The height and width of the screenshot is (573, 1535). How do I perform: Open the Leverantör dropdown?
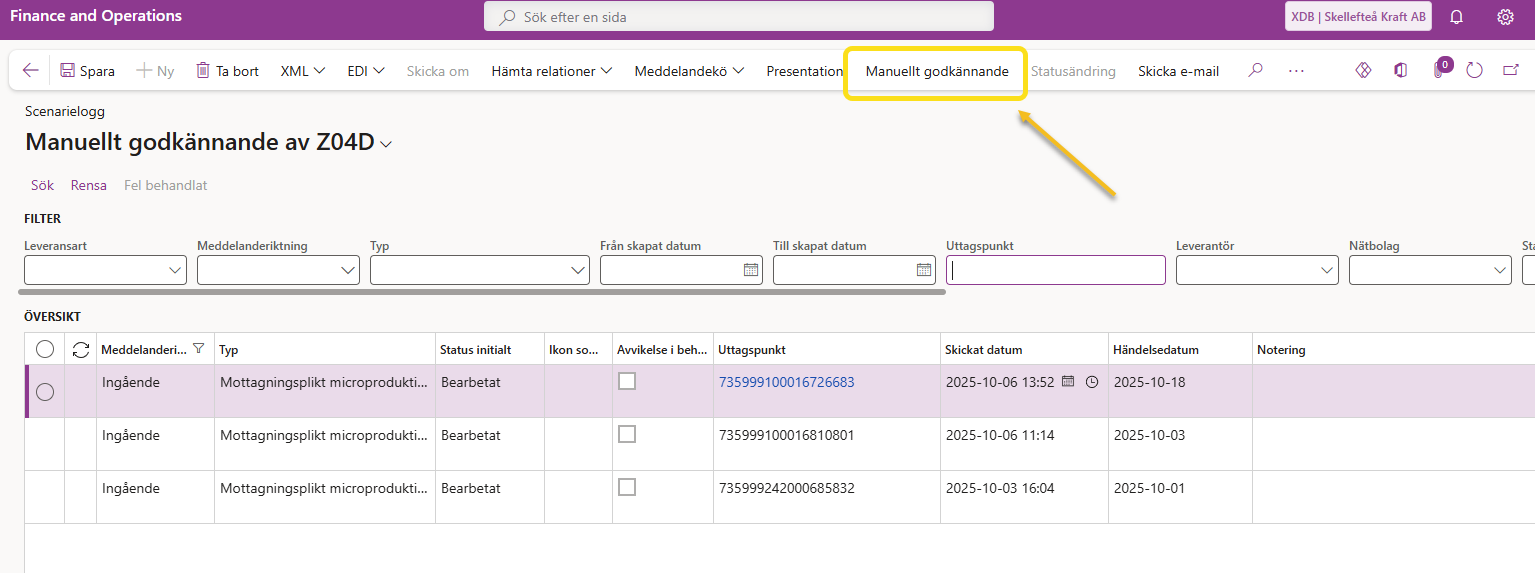click(1328, 270)
